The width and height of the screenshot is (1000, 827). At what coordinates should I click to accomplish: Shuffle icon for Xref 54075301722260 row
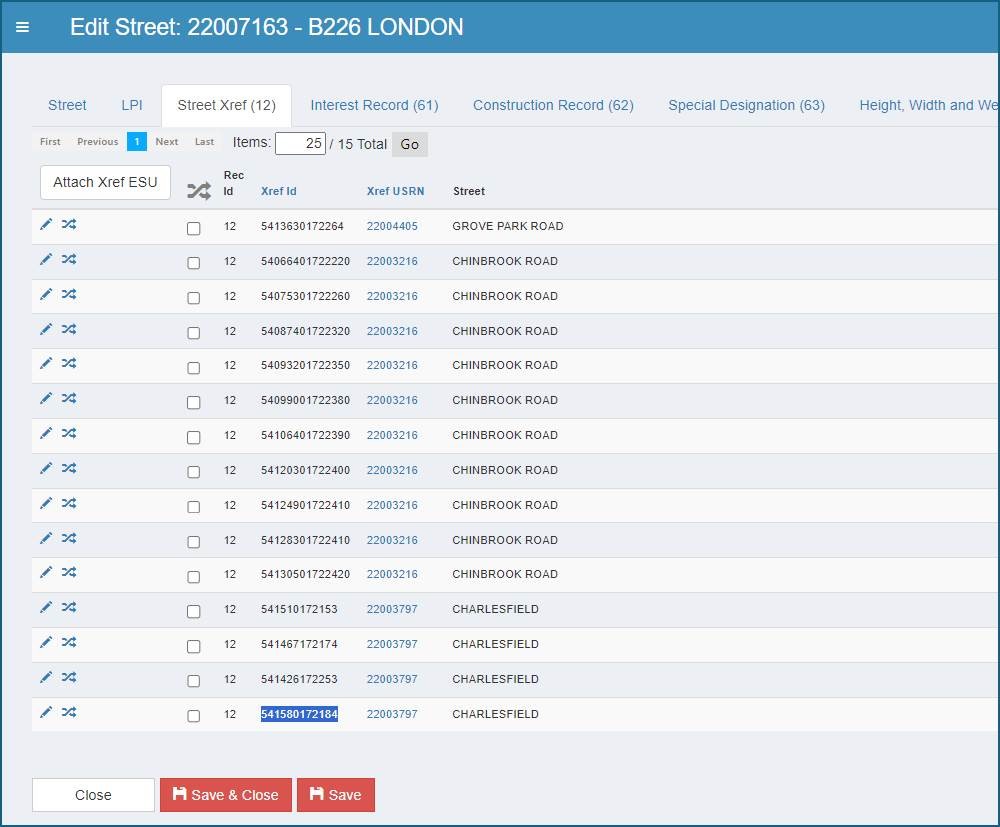point(69,294)
